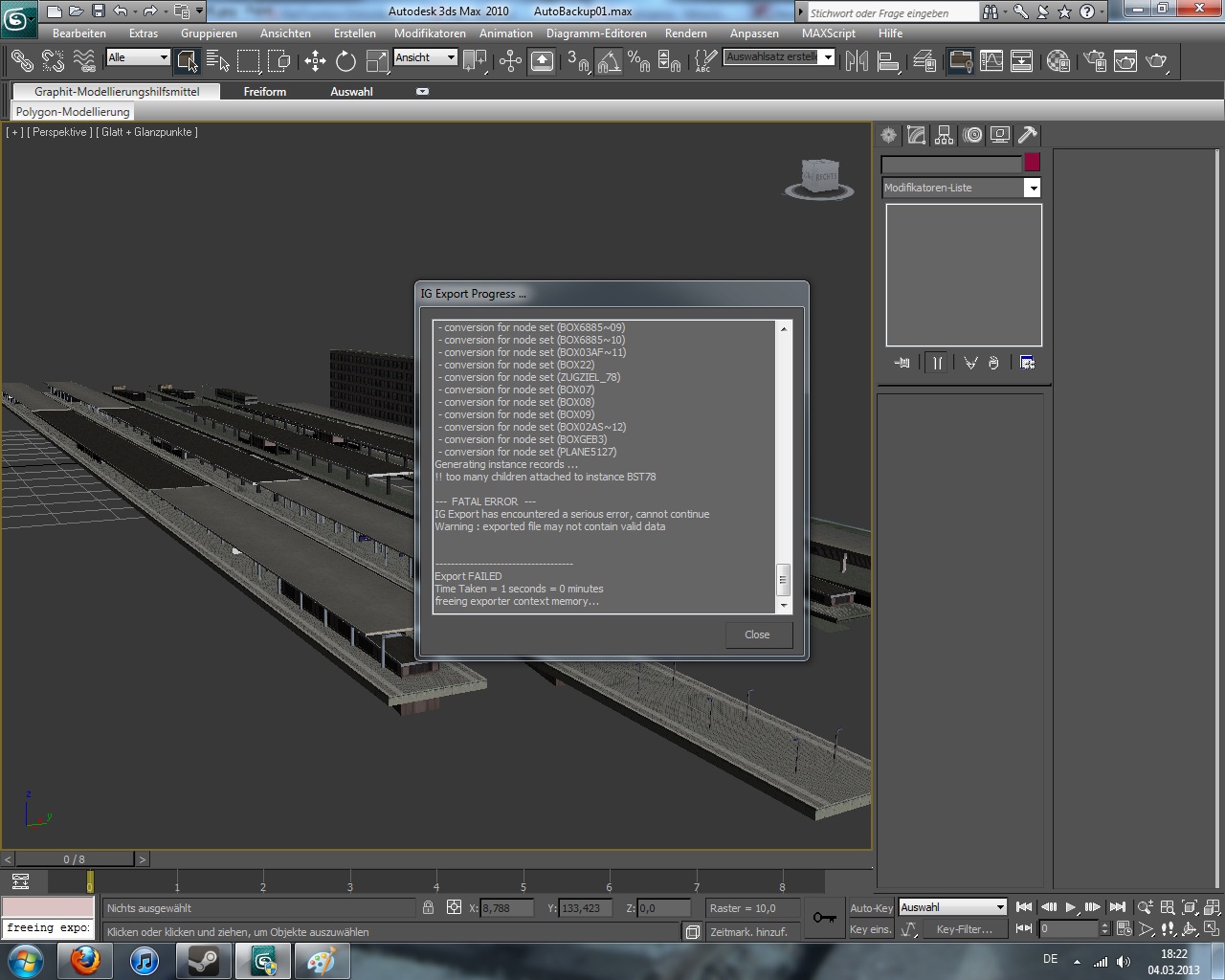Viewport: 1225px width, 980px height.
Task: Open the Modifikatoren-Liste dropdown
Action: 1032,188
